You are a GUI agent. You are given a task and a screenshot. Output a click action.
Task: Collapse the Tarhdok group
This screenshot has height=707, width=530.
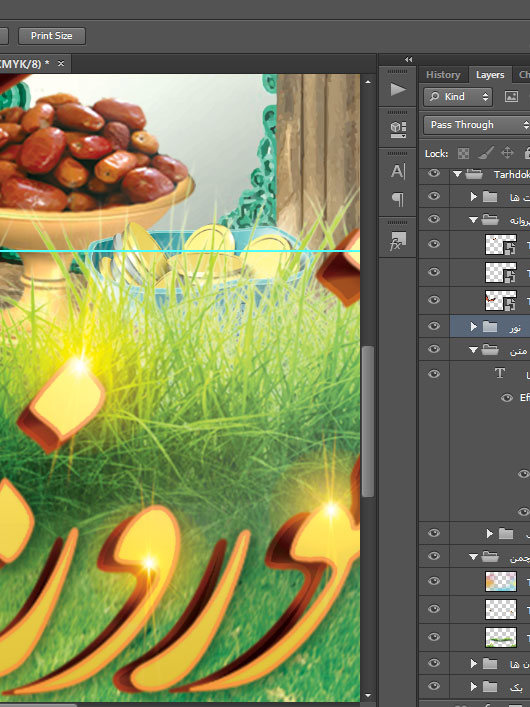(458, 174)
